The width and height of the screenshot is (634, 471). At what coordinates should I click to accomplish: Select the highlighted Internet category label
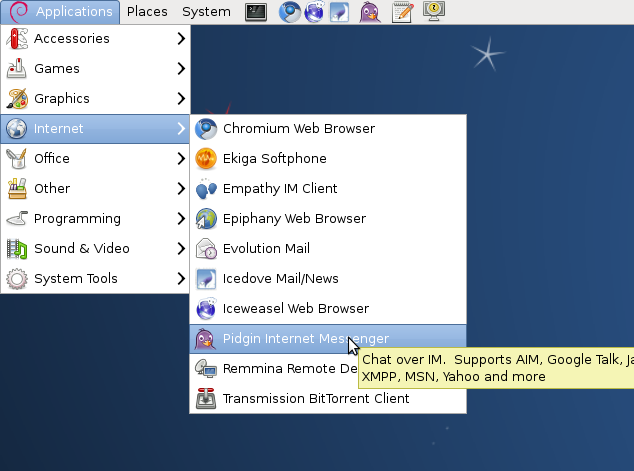58,129
